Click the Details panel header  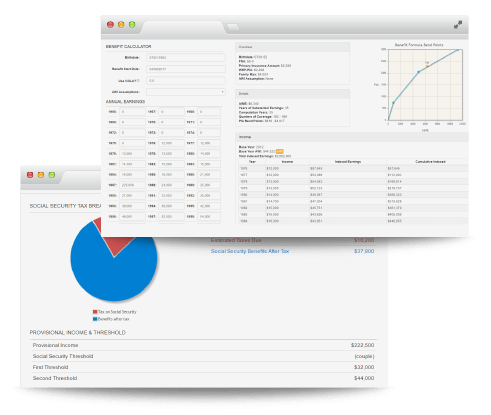(292, 94)
